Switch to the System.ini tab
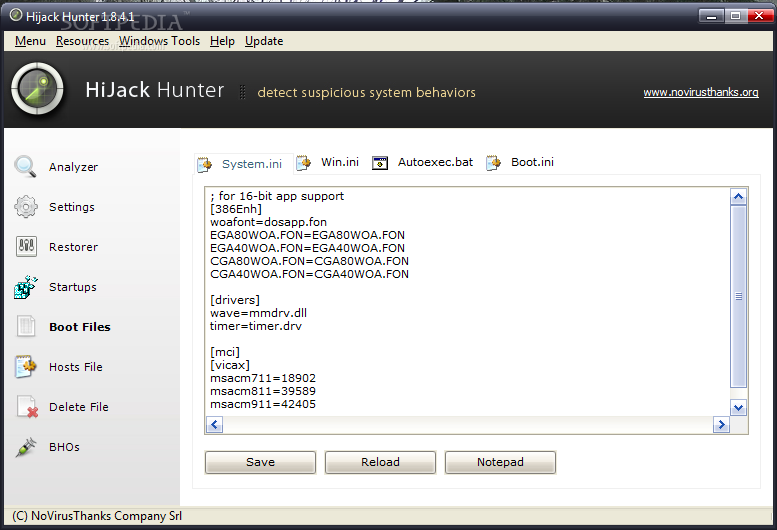The height and width of the screenshot is (530, 777). pyautogui.click(x=244, y=164)
